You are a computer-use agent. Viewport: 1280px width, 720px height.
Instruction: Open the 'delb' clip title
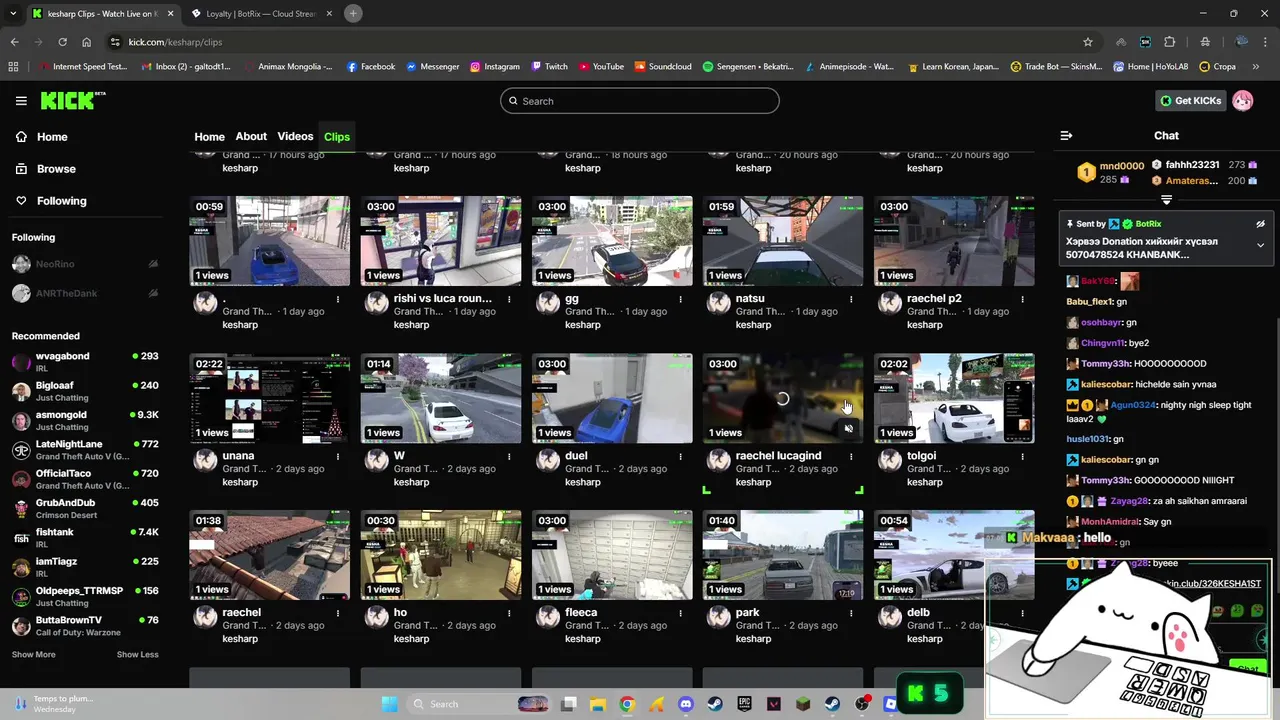click(x=918, y=612)
